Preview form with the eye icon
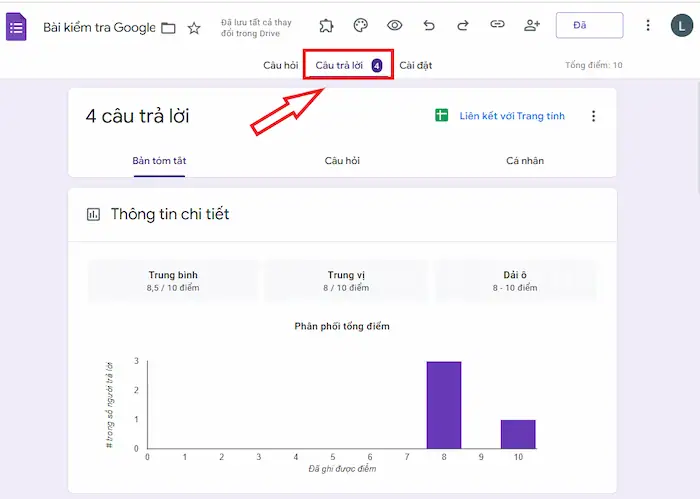 (x=395, y=25)
